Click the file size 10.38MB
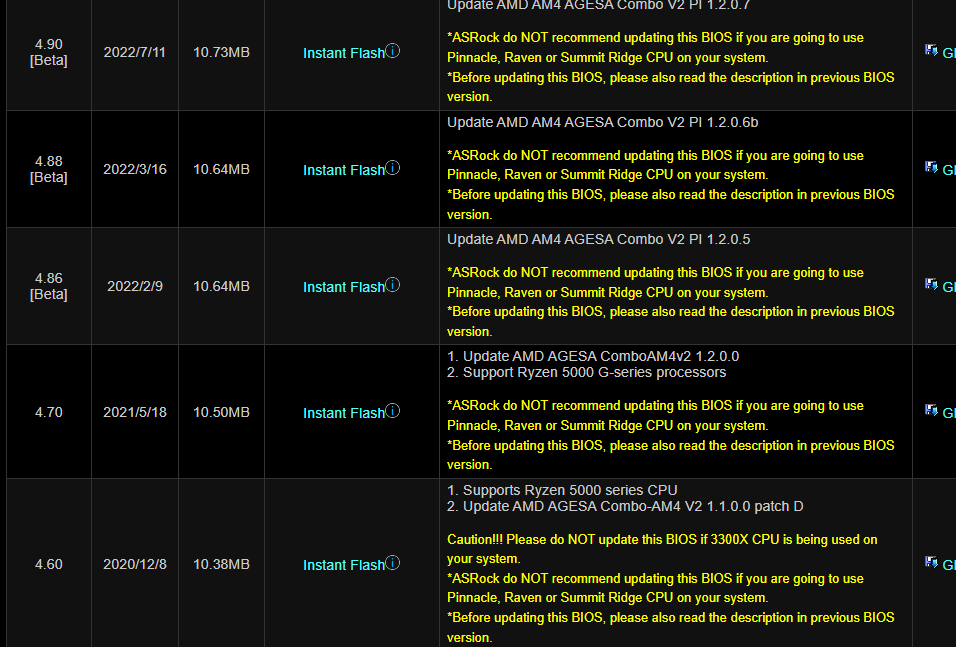The image size is (956, 647). [221, 565]
